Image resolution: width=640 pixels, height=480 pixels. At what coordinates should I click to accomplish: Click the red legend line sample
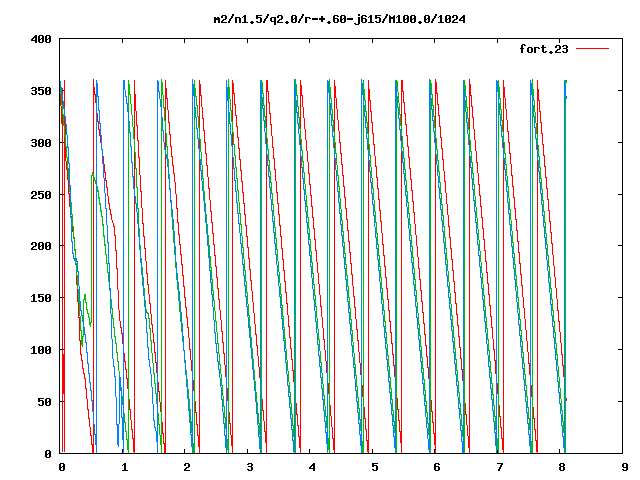592,49
